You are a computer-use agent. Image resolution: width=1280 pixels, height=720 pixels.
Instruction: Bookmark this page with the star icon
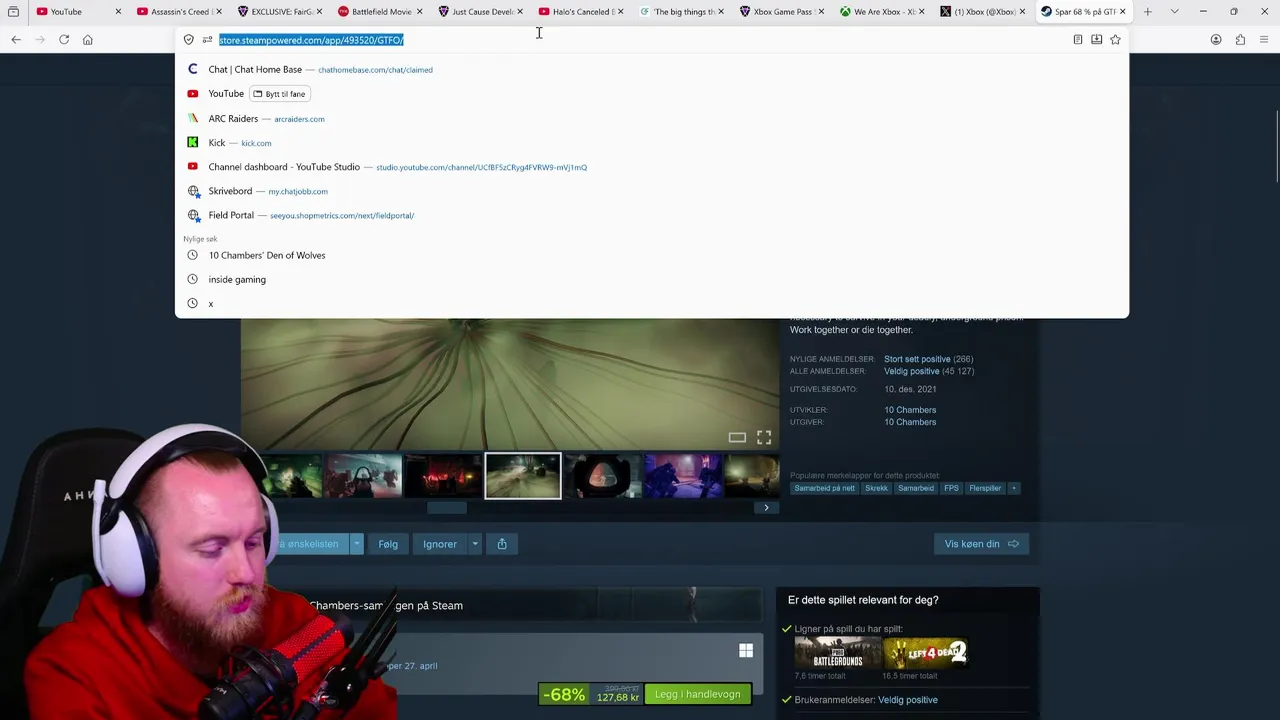pyautogui.click(x=1115, y=40)
